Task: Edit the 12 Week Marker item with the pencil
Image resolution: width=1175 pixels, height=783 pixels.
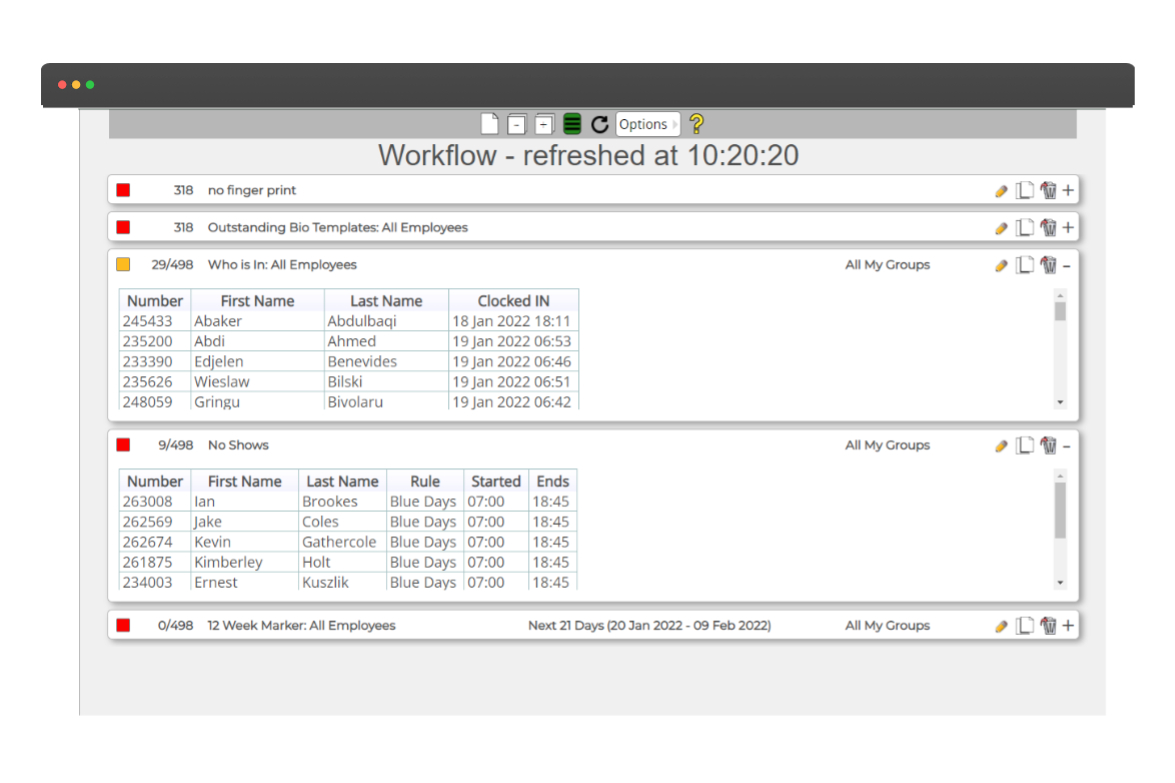Action: pos(1001,626)
